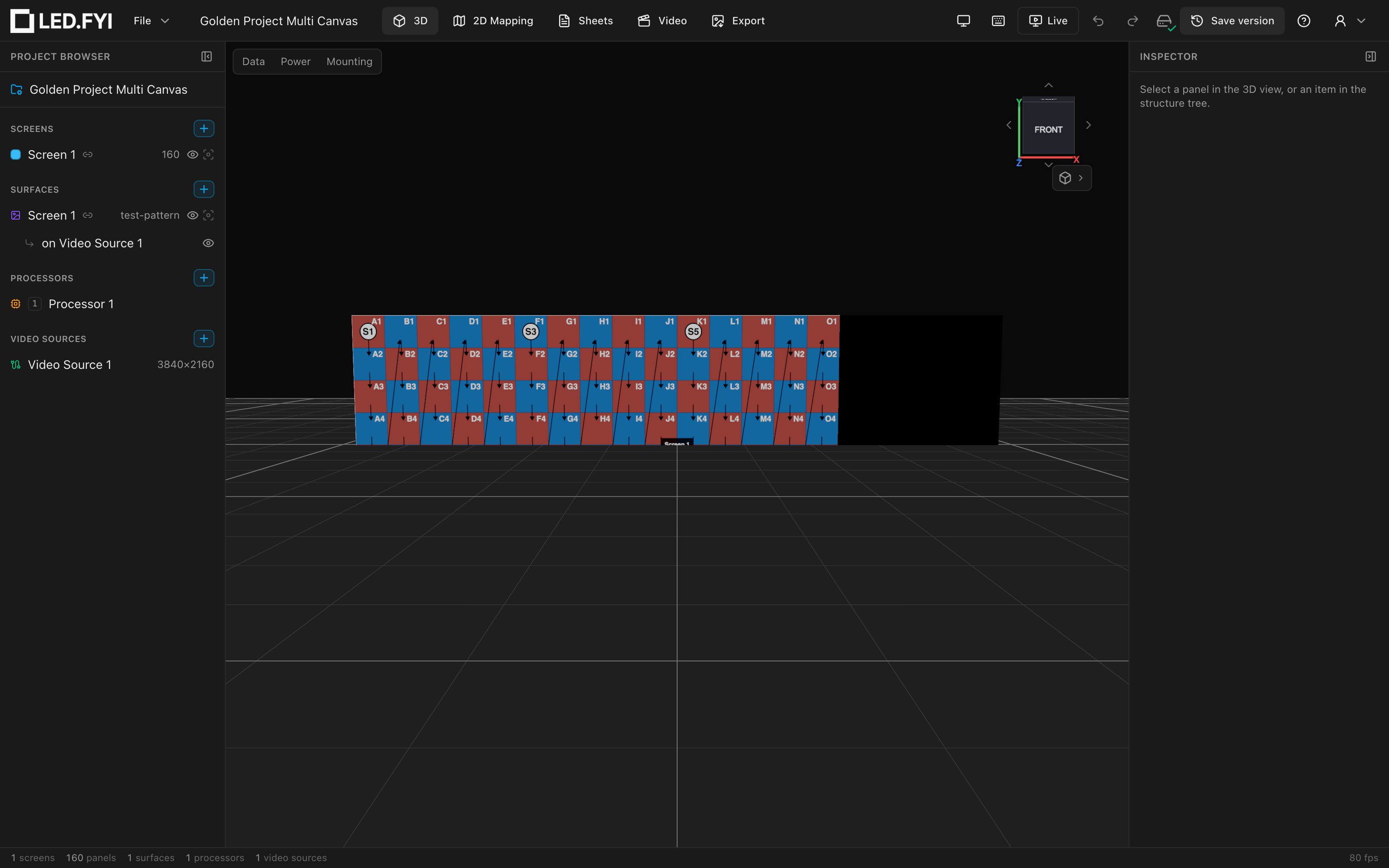Open keyboard shortcuts icon in toolbar
The image size is (1389, 868).
point(998,21)
